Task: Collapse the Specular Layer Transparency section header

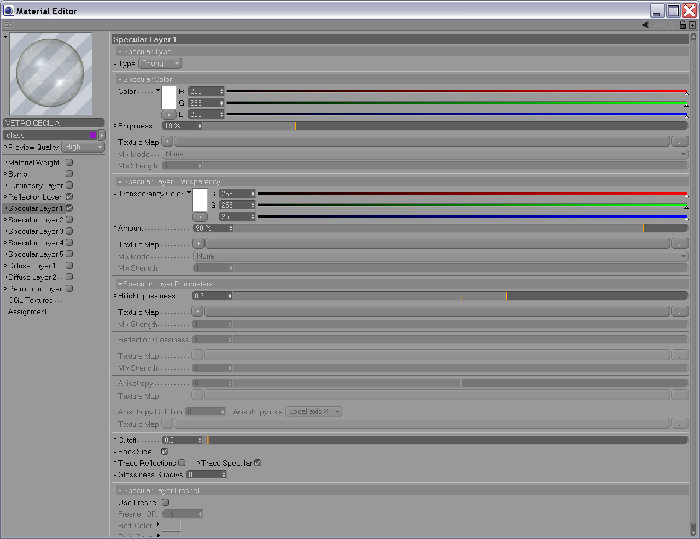Action: click(x=400, y=182)
